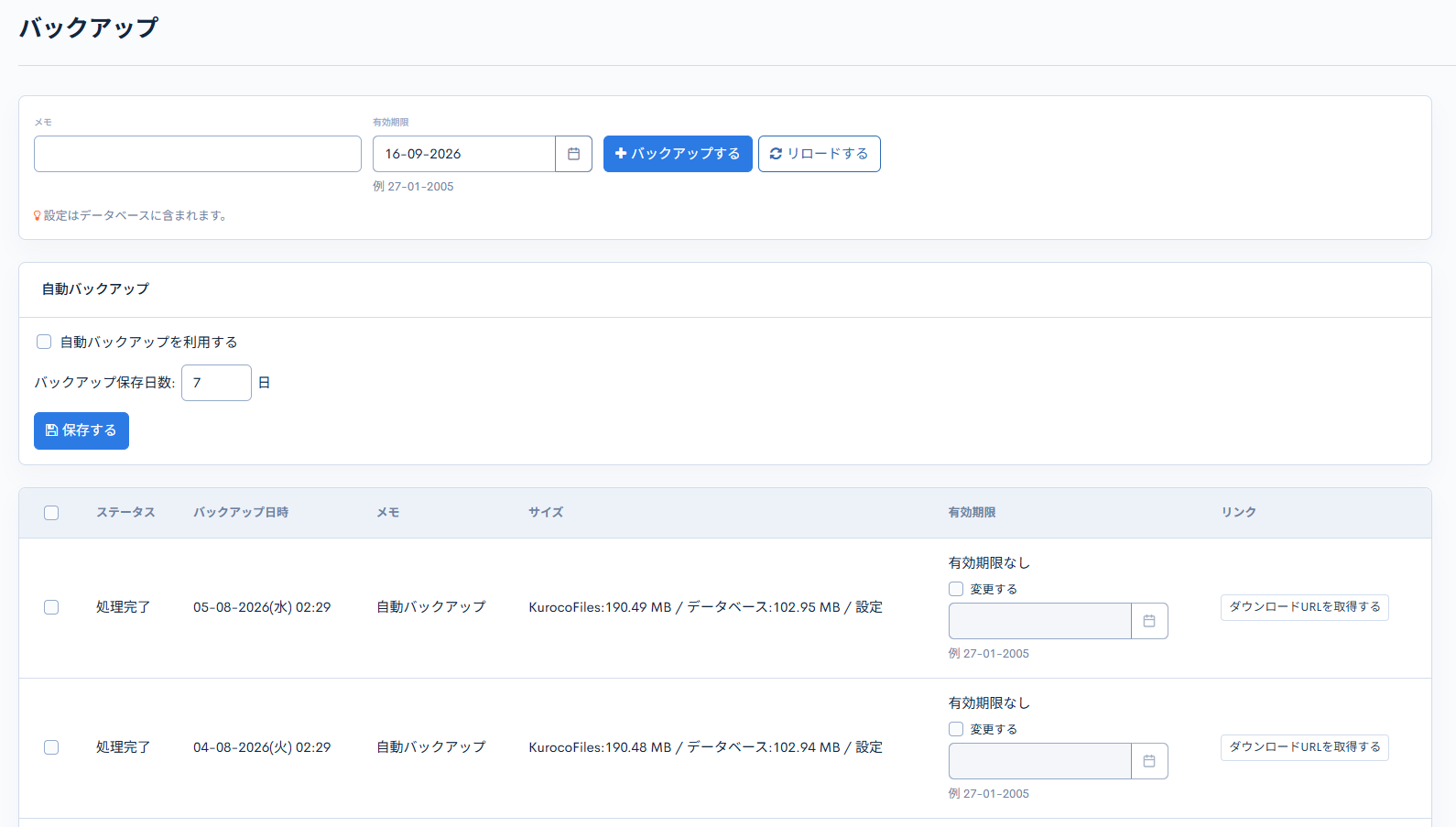
Task: Select the 04-08-2026 backup row checkbox
Action: pyautogui.click(x=51, y=747)
